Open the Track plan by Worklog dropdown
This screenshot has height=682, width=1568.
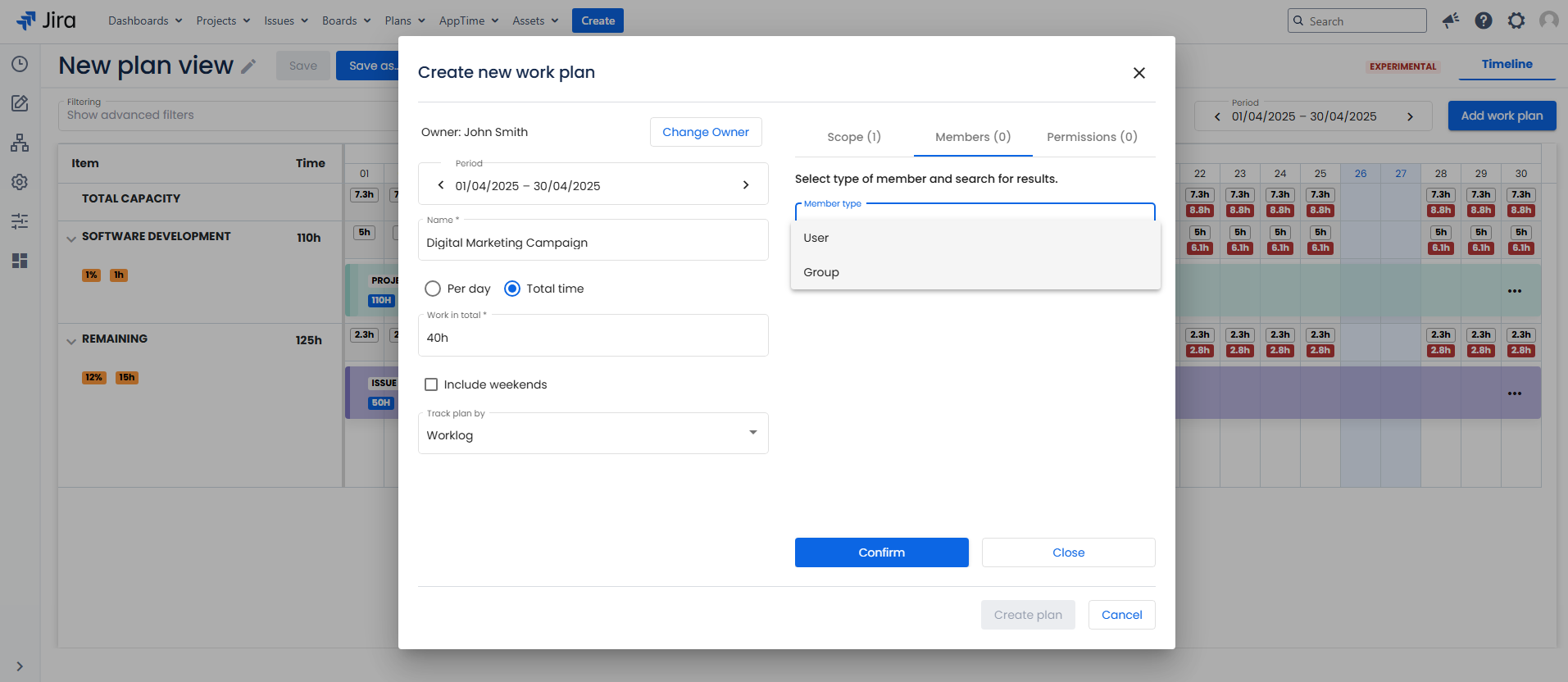point(593,434)
